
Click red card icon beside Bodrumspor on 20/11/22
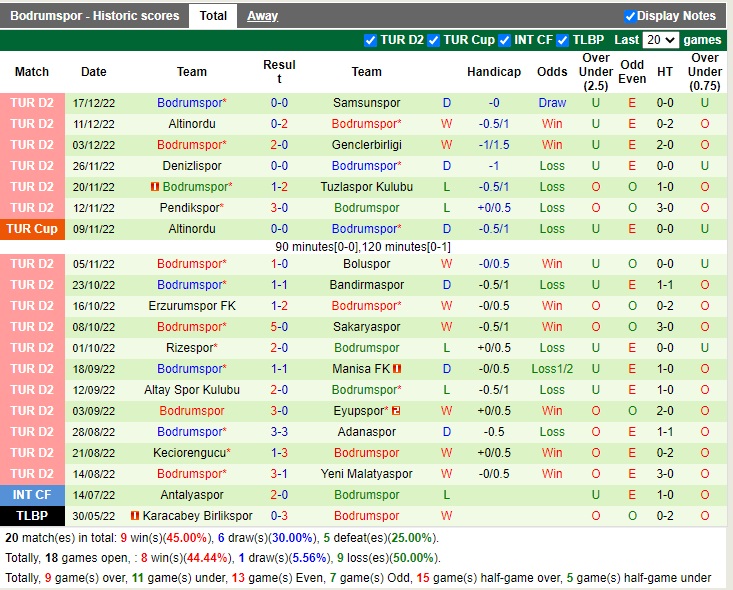tap(155, 187)
